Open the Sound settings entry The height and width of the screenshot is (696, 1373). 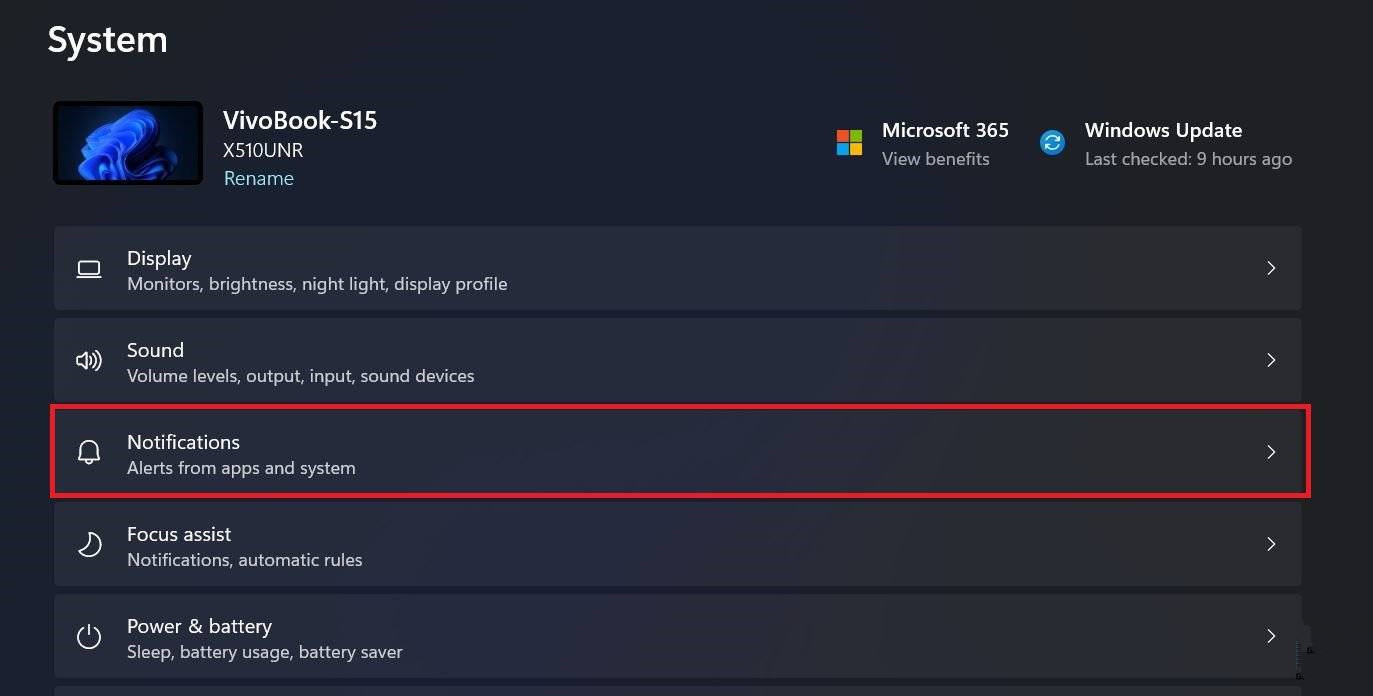[x=600, y=360]
